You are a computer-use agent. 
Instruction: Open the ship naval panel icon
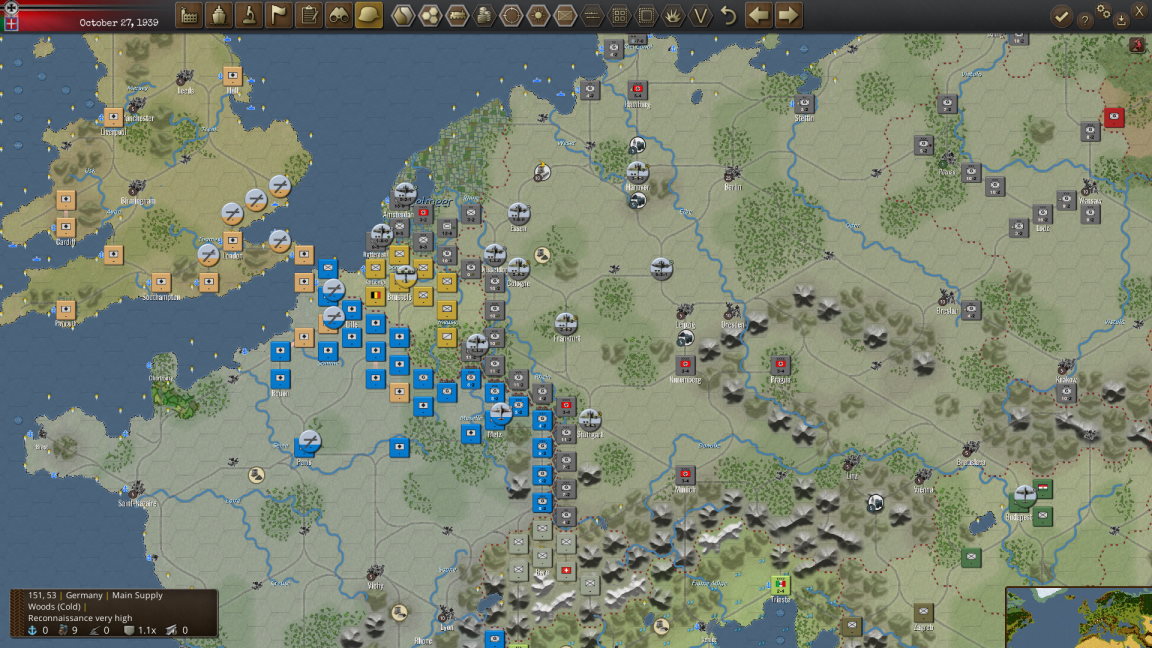(x=219, y=15)
